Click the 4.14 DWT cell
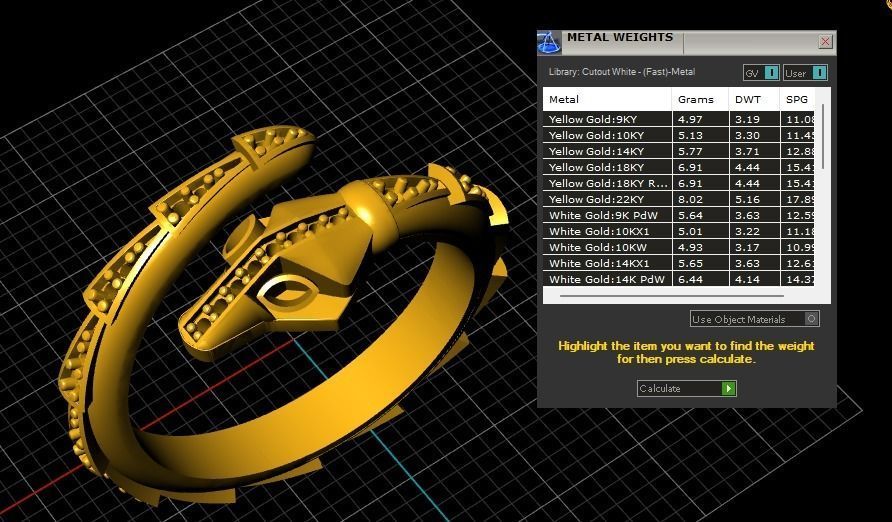This screenshot has height=522, width=892. click(754, 279)
